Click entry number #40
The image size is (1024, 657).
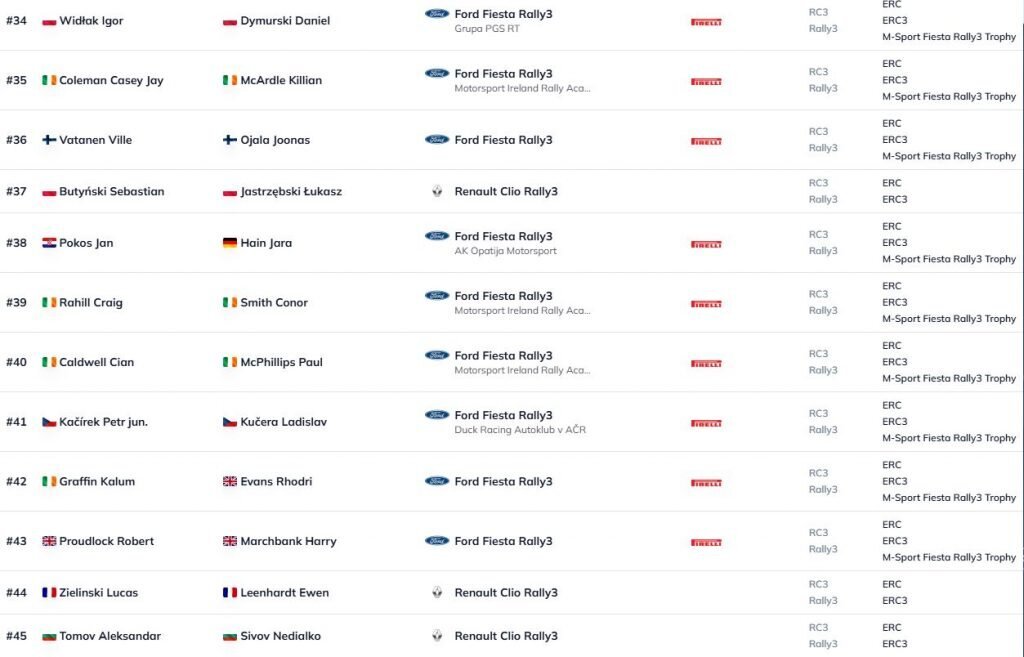(x=17, y=362)
